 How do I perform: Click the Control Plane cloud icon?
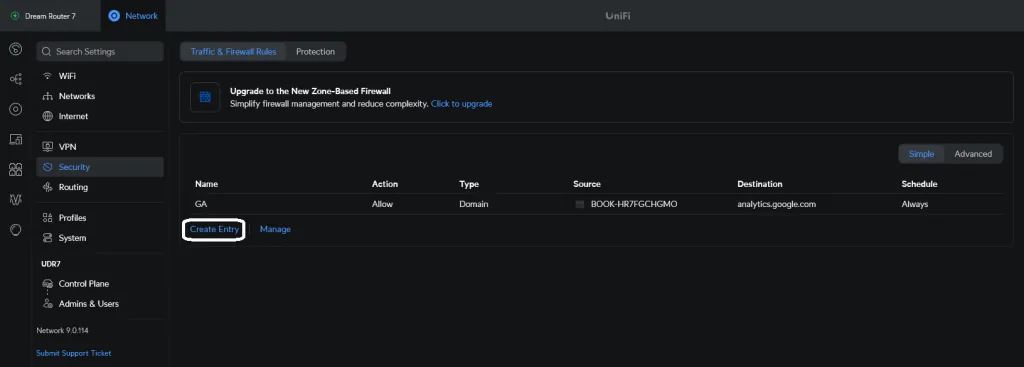pyautogui.click(x=47, y=283)
